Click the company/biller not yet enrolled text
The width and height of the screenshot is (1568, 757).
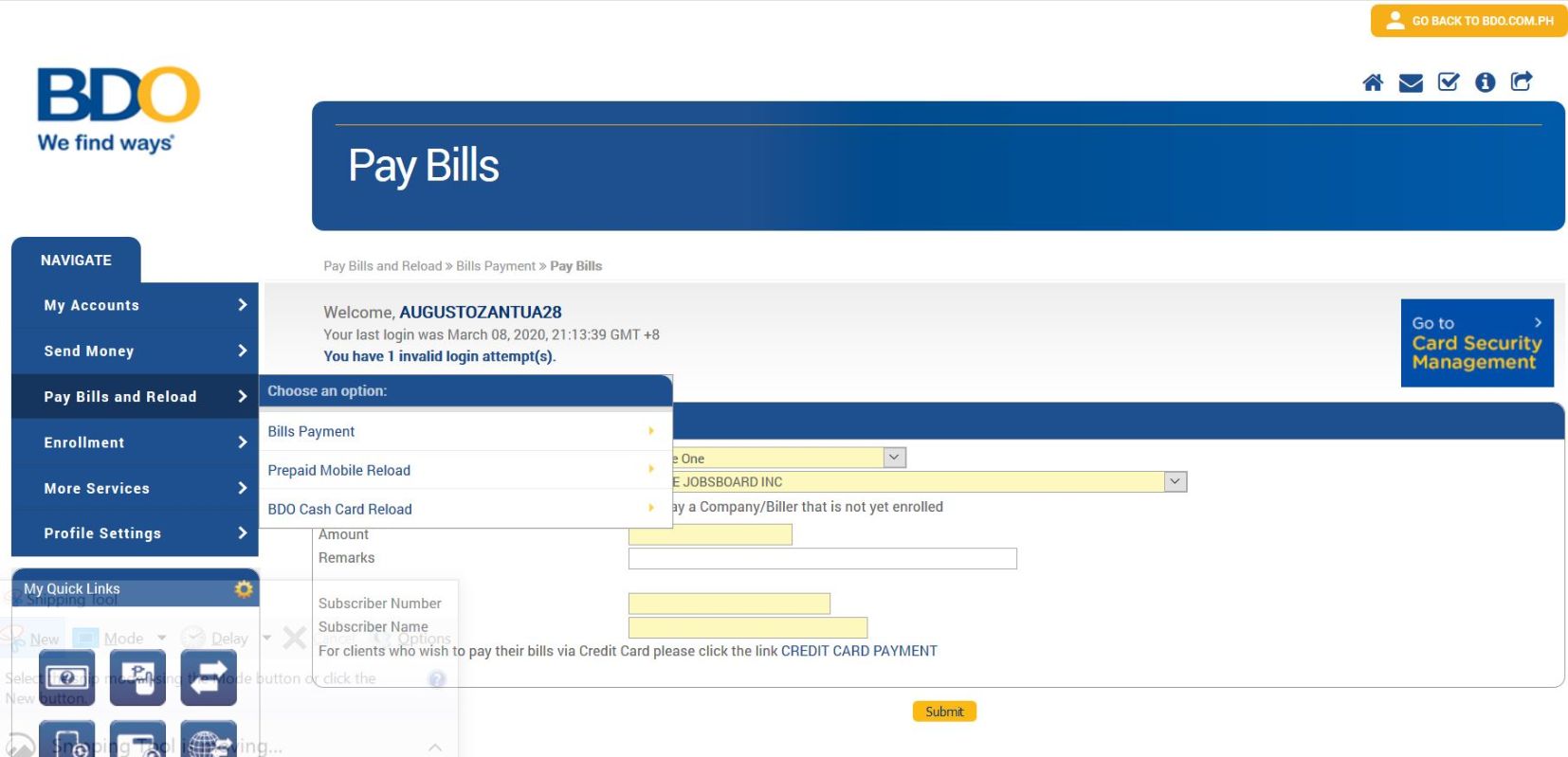click(808, 507)
